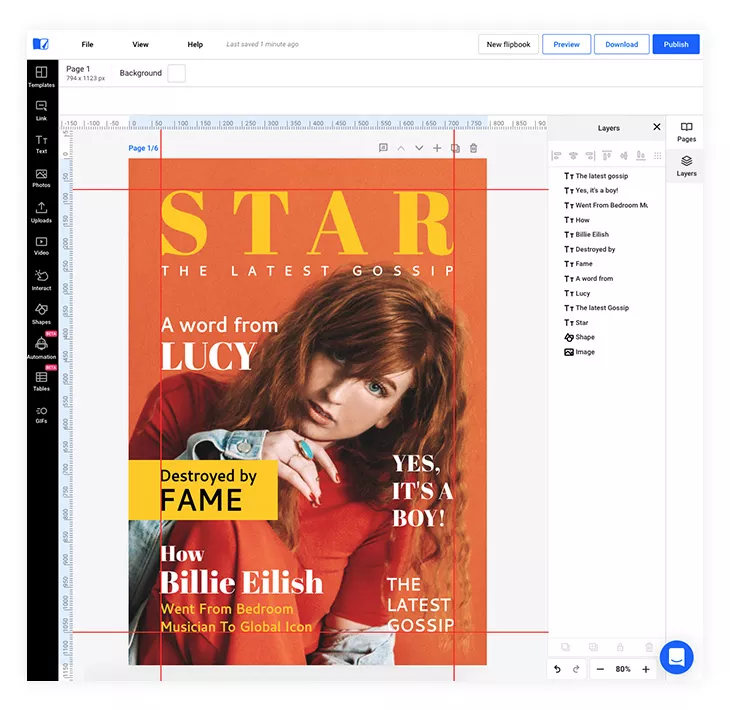Open the Photos panel

click(41, 178)
